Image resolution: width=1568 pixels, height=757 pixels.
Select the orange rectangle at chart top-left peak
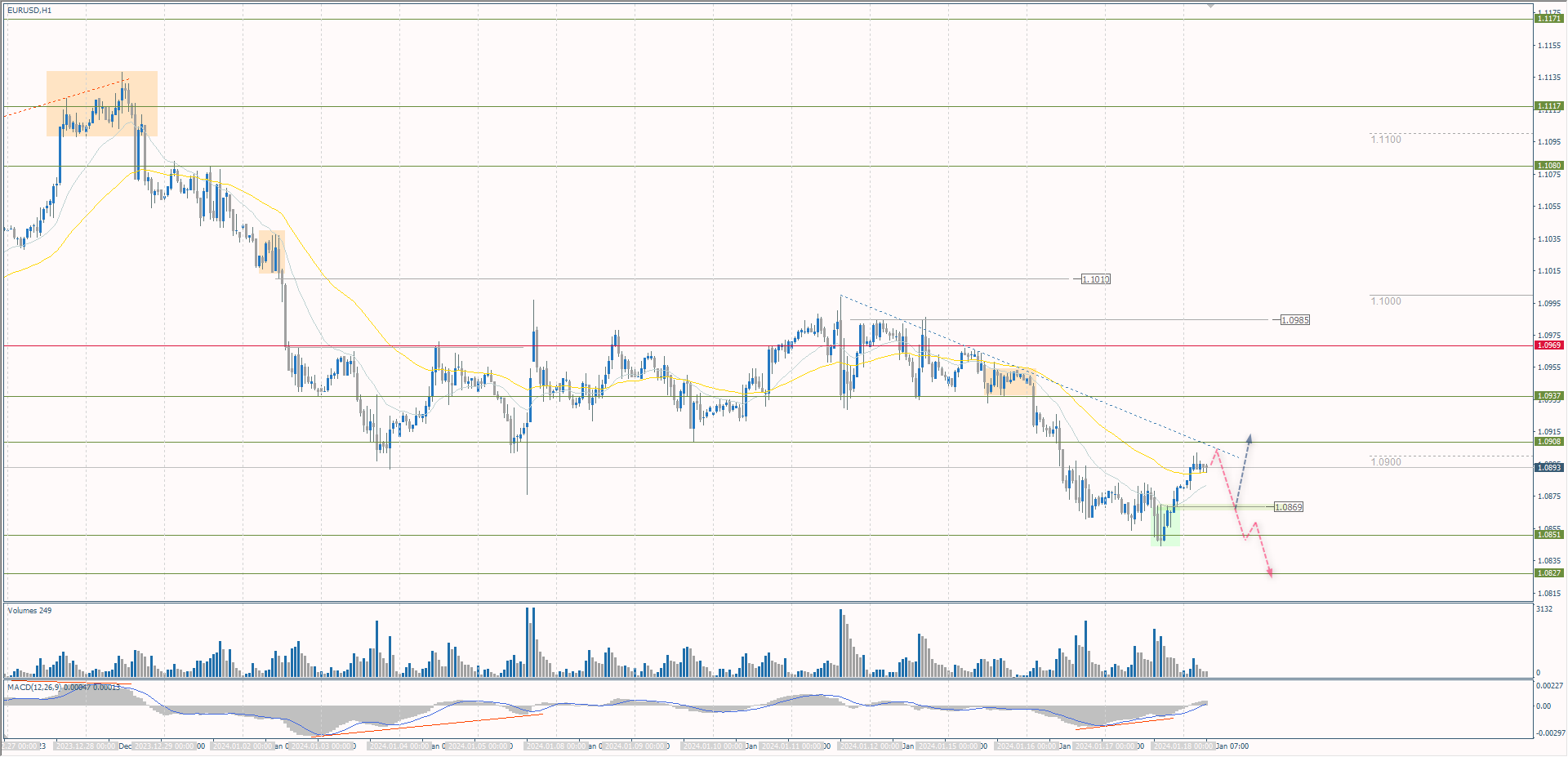[x=102, y=104]
